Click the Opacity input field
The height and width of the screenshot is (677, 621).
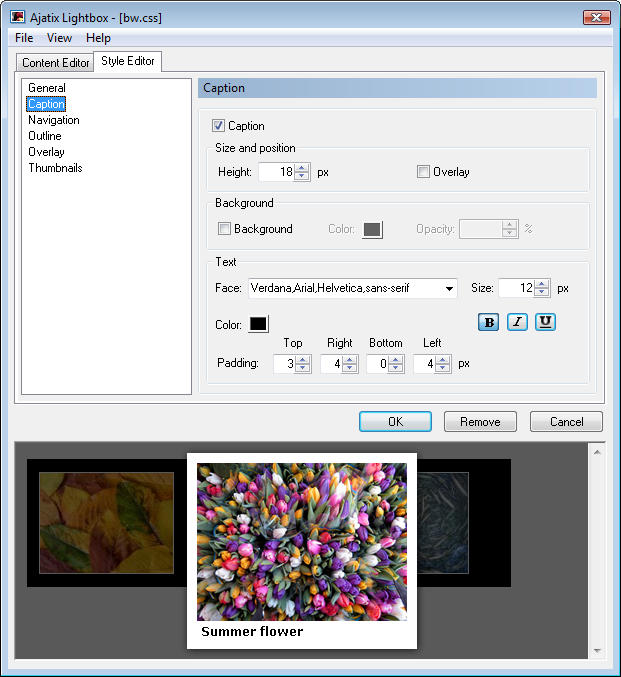click(481, 229)
